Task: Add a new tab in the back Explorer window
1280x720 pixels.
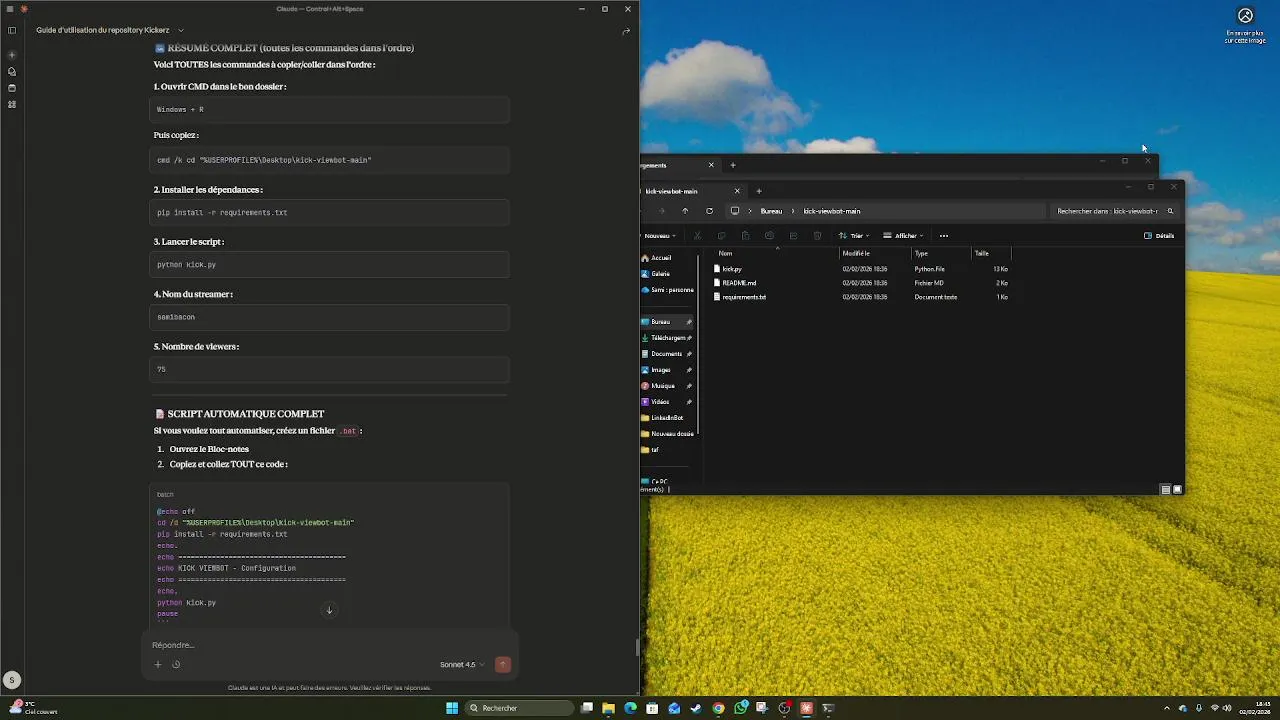Action: pos(732,165)
